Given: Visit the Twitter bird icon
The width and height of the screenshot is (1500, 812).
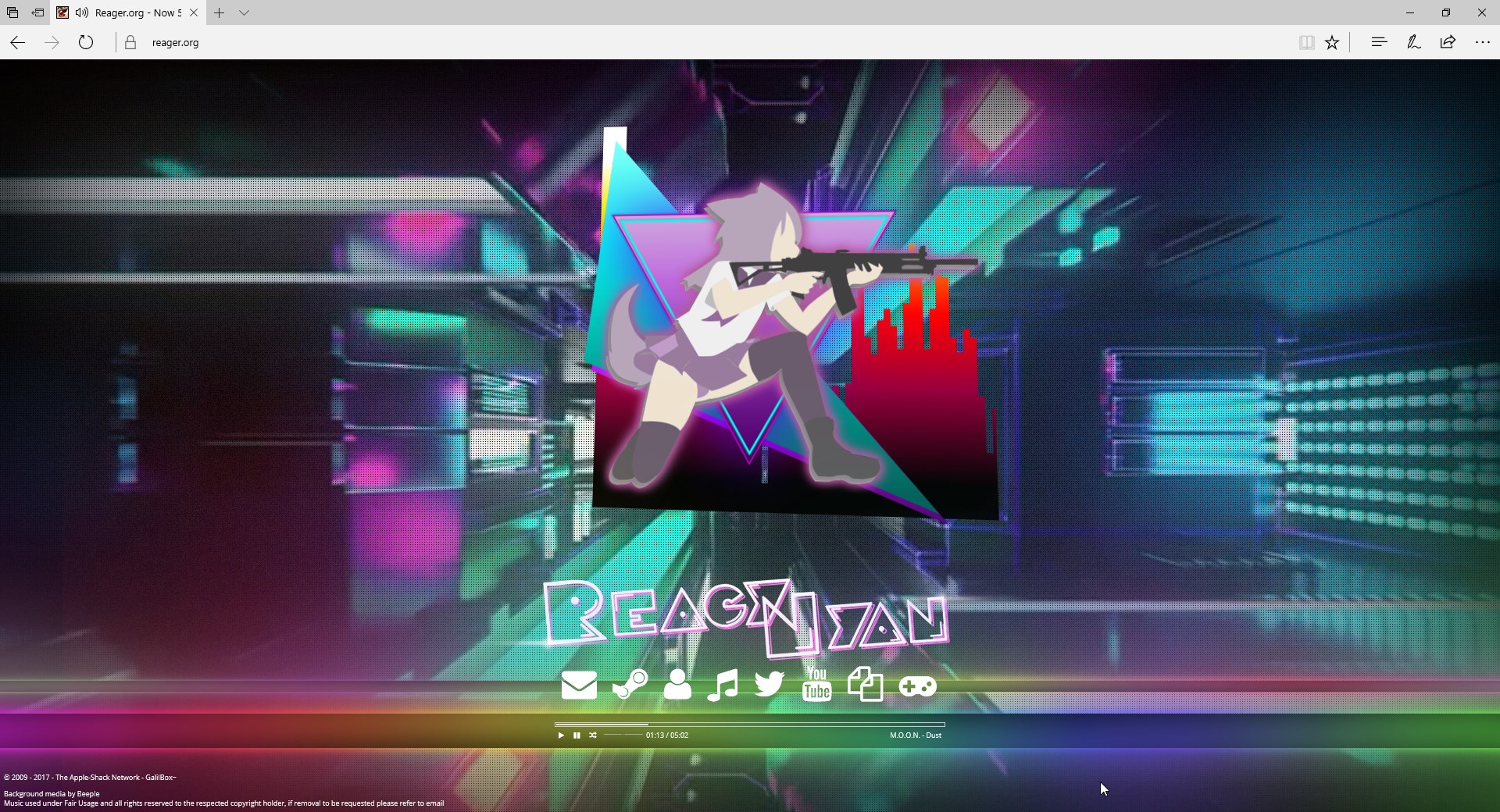Looking at the screenshot, I should [x=770, y=685].
